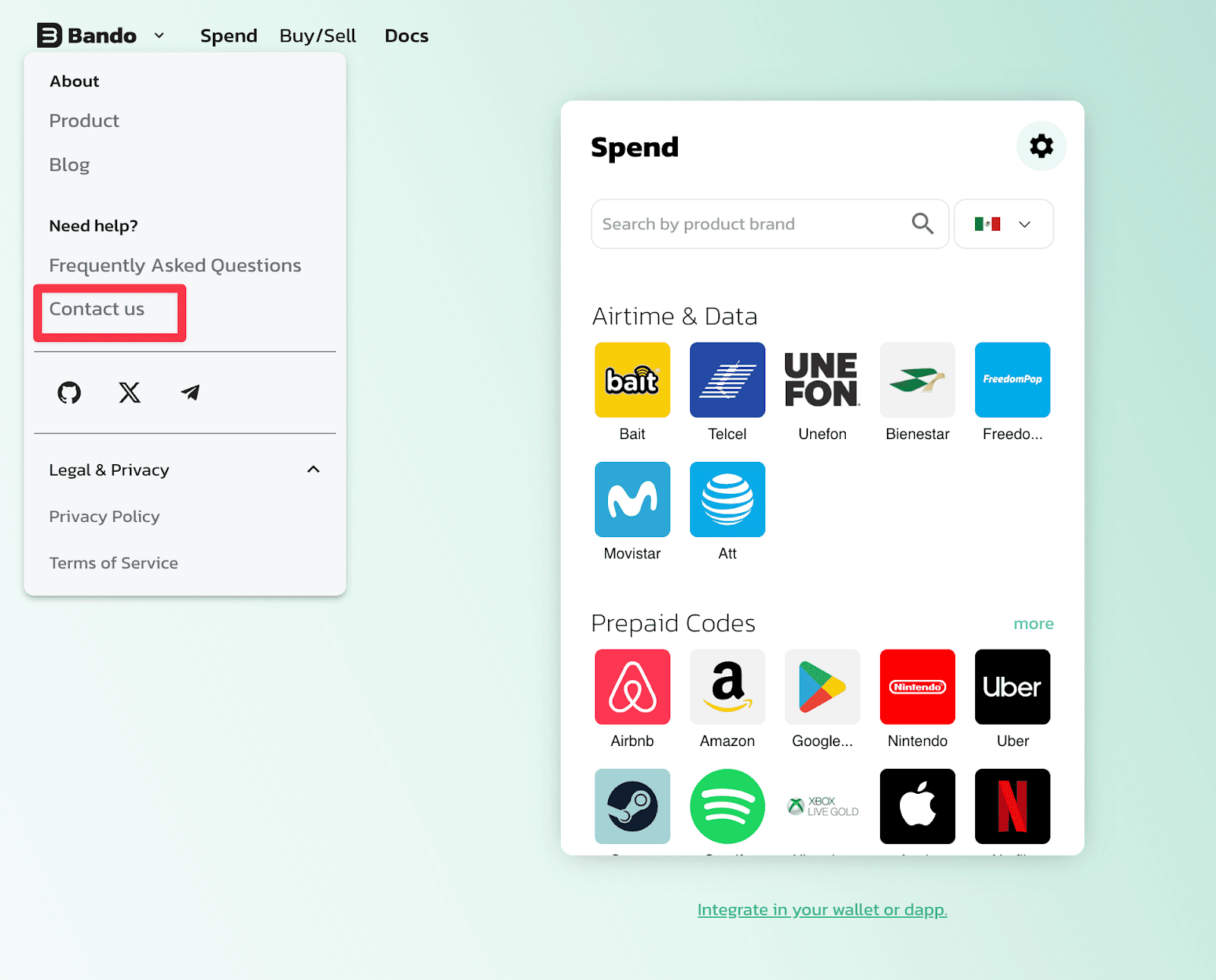1216x980 pixels.
Task: Select the Telcel airtime tile
Action: [727, 380]
